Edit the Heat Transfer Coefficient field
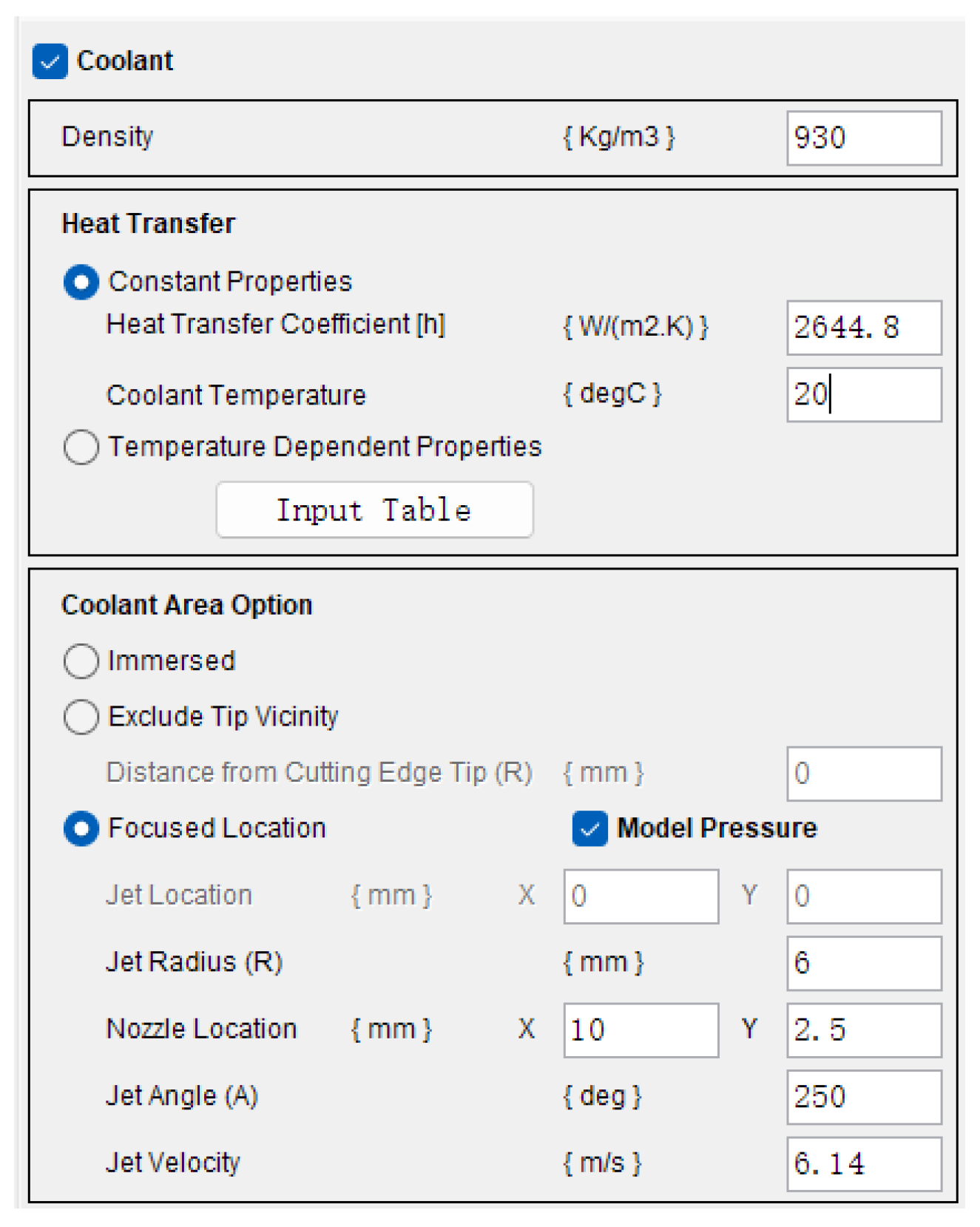 (863, 328)
